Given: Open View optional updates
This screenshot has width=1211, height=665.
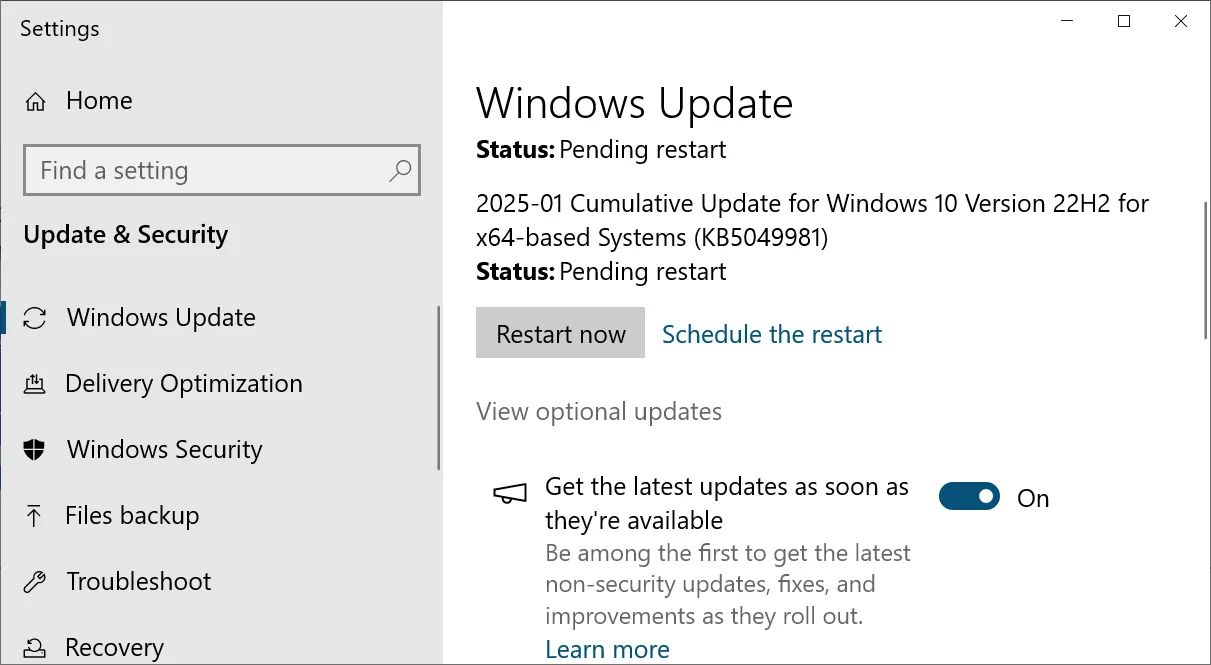Looking at the screenshot, I should [599, 412].
